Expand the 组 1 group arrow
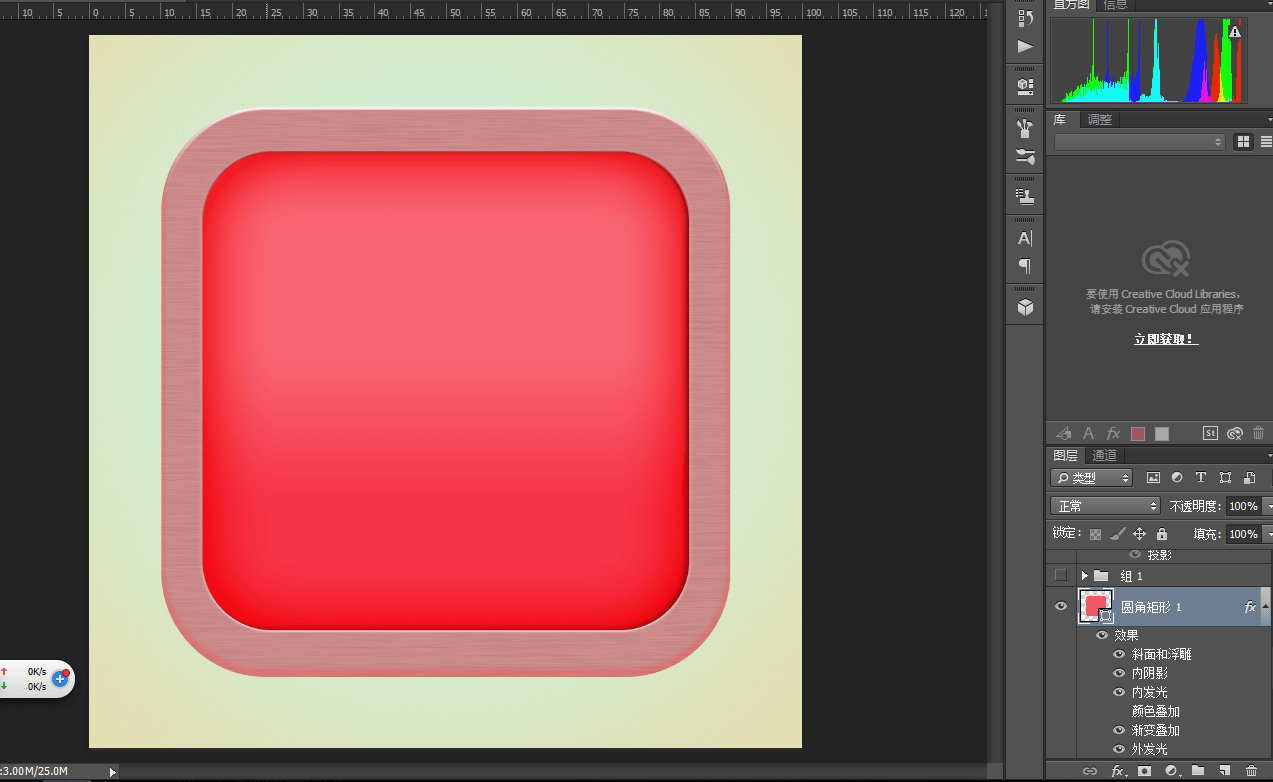The width and height of the screenshot is (1273, 782). [x=1084, y=576]
